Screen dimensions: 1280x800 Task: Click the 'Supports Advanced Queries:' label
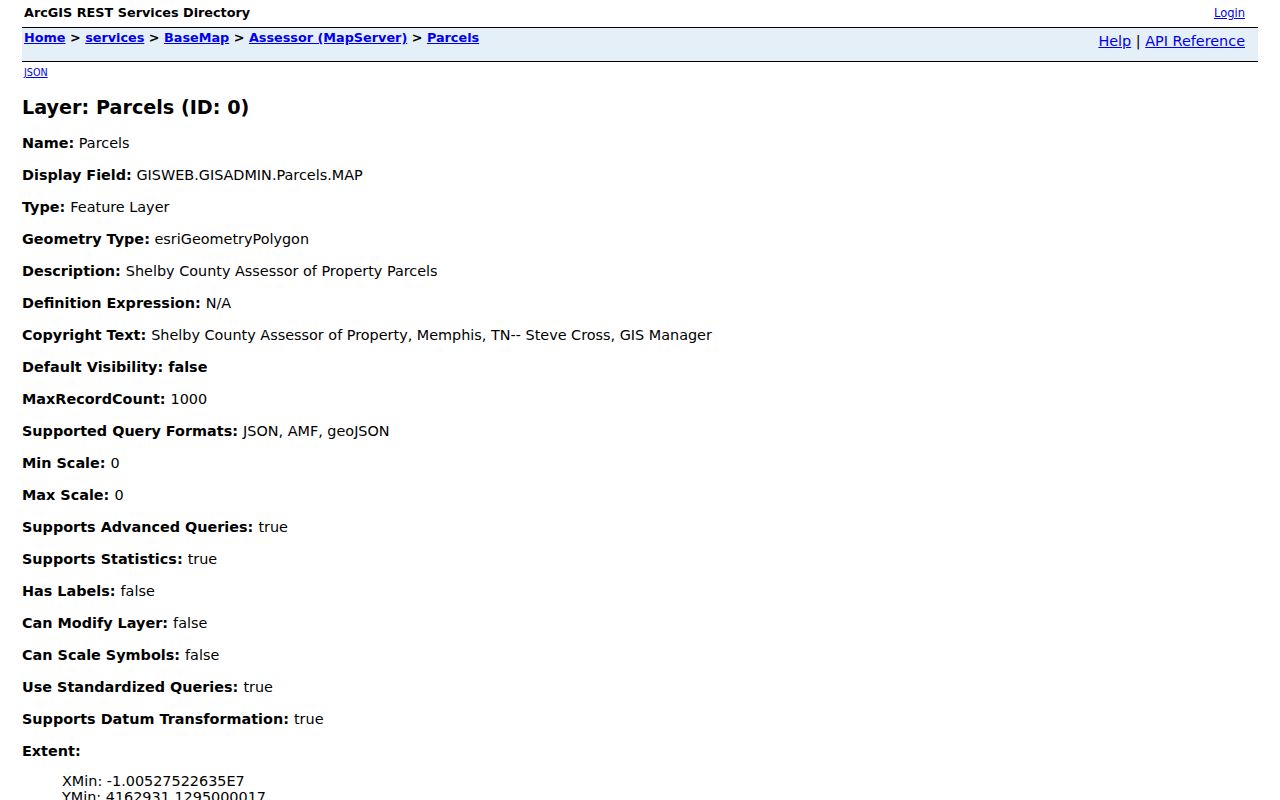tap(138, 527)
